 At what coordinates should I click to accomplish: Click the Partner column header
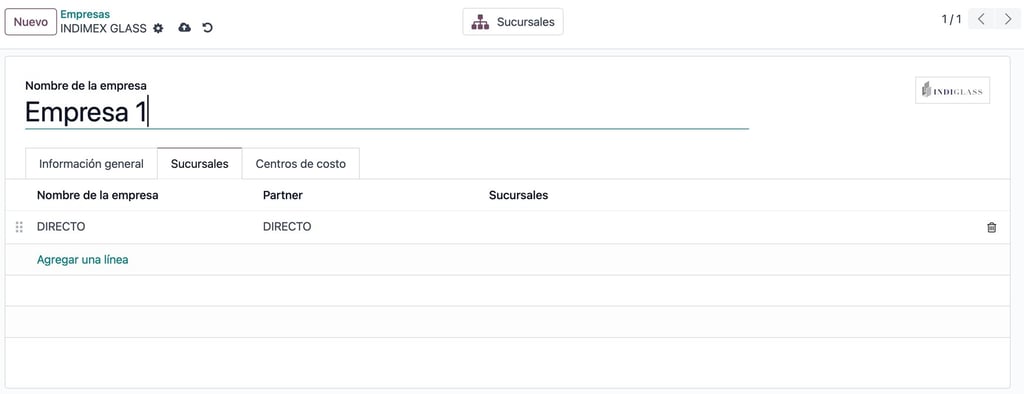click(x=283, y=195)
